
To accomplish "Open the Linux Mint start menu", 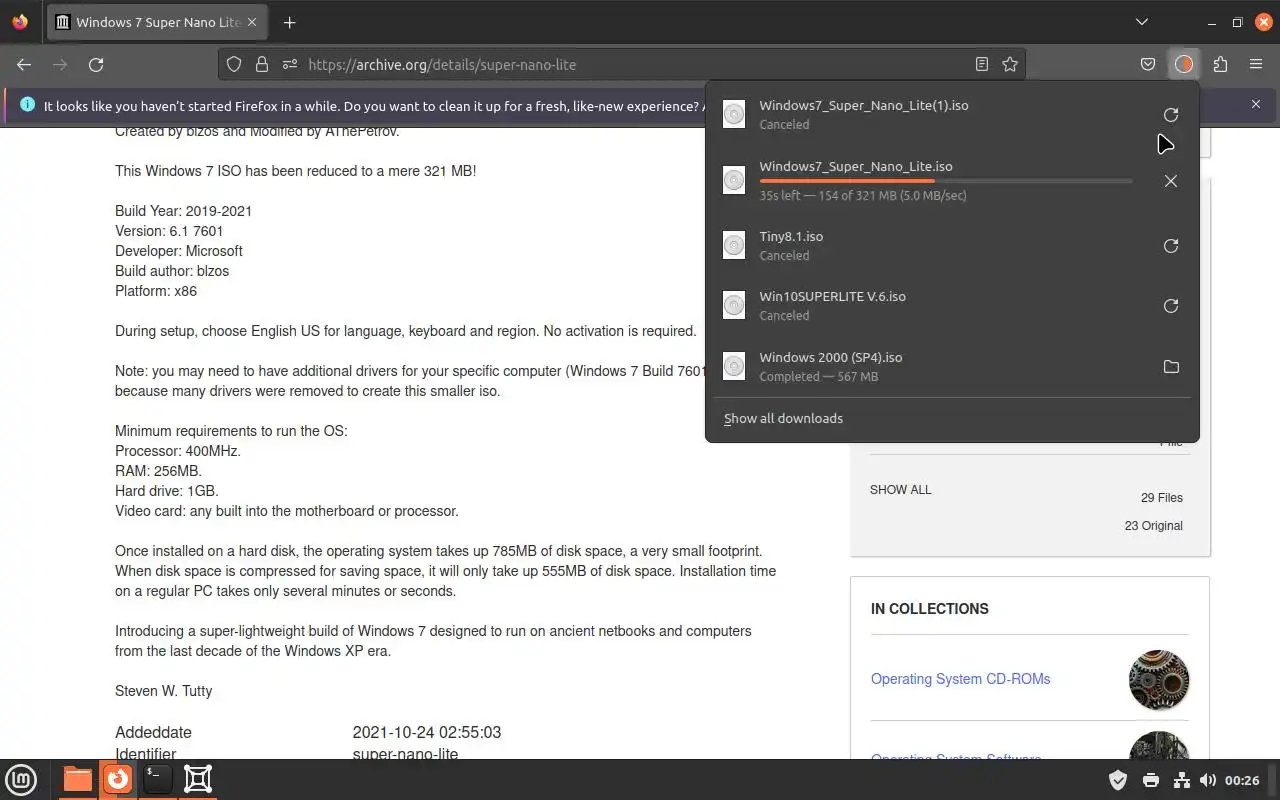I will coord(21,779).
